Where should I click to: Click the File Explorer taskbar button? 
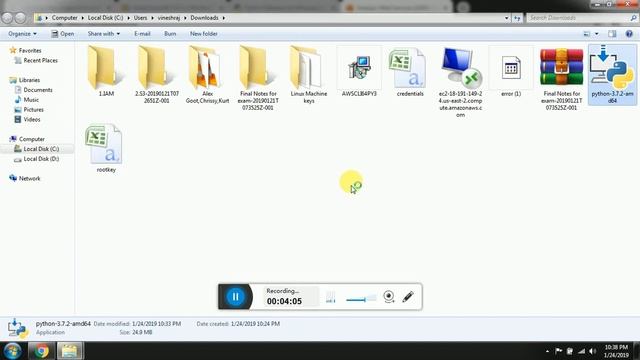click(x=69, y=351)
